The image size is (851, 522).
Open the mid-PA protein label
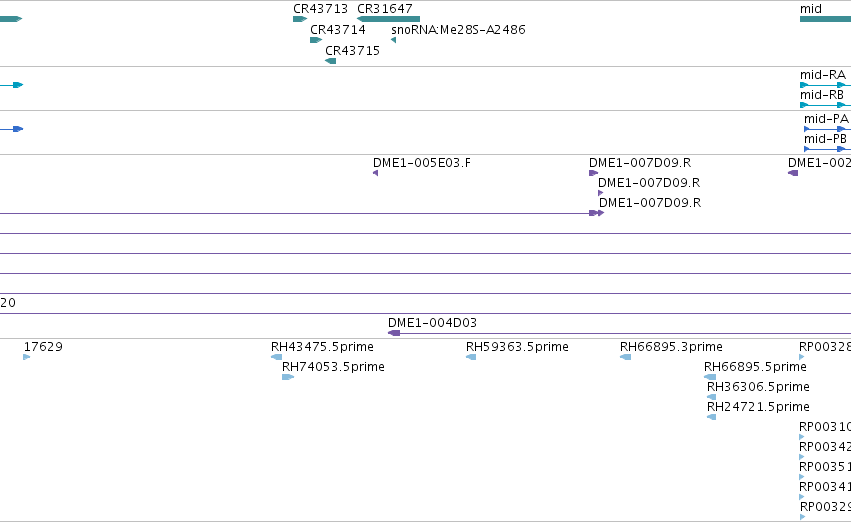827,119
